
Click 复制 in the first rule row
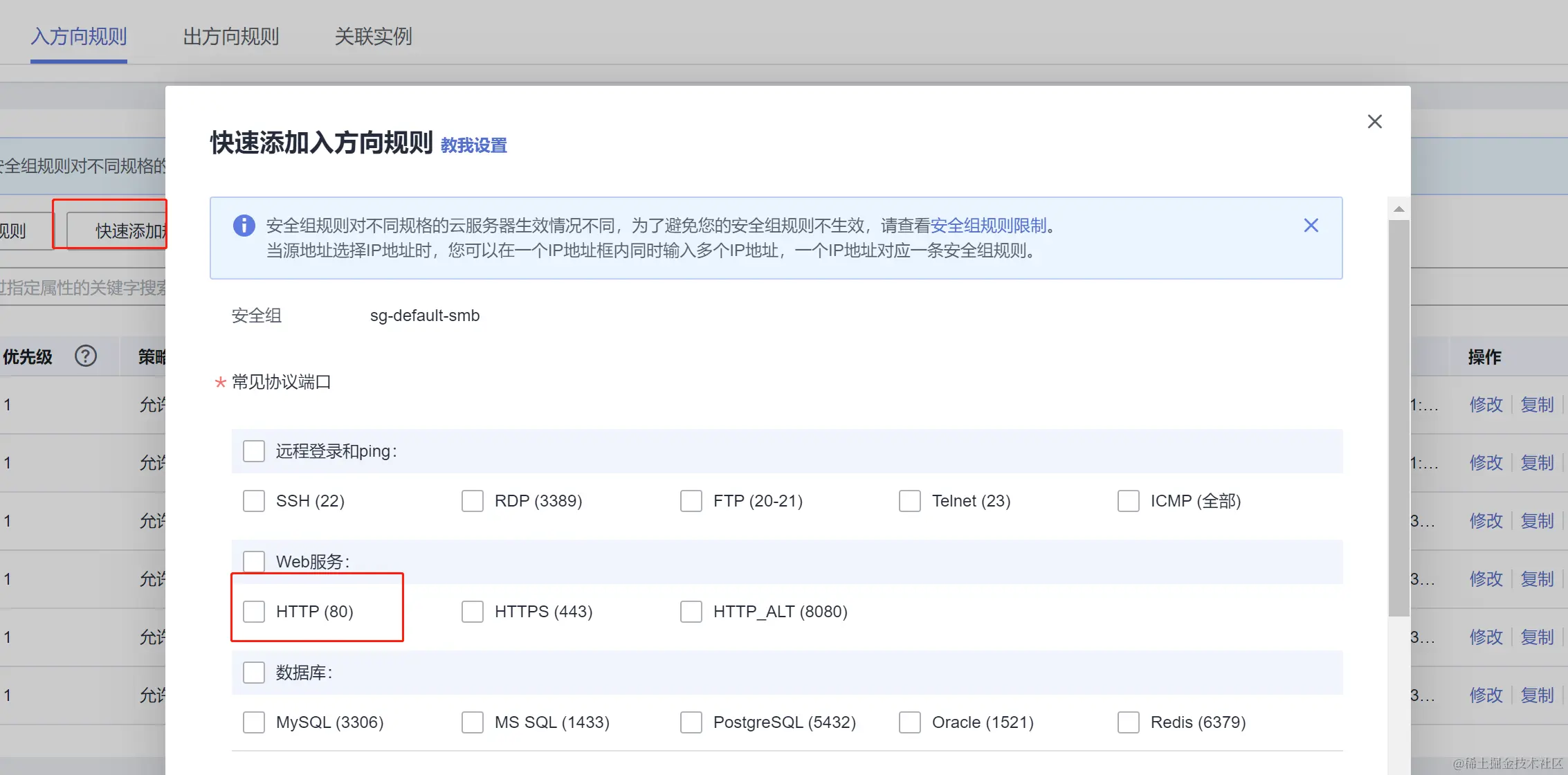pyautogui.click(x=1537, y=404)
